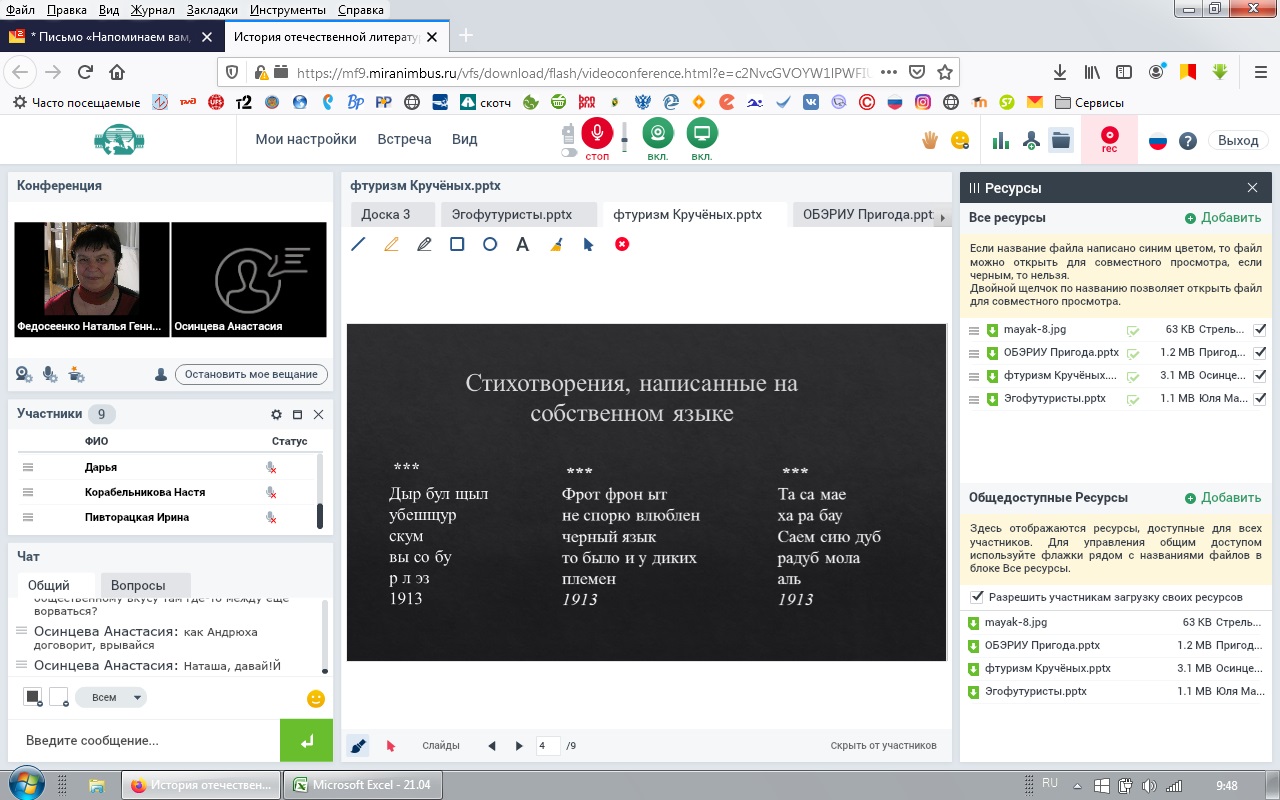This screenshot has width=1280, height=800.
Task: Toggle 'Разрешить участникам загрузку своих ресурсов' checkbox
Action: [x=977, y=597]
